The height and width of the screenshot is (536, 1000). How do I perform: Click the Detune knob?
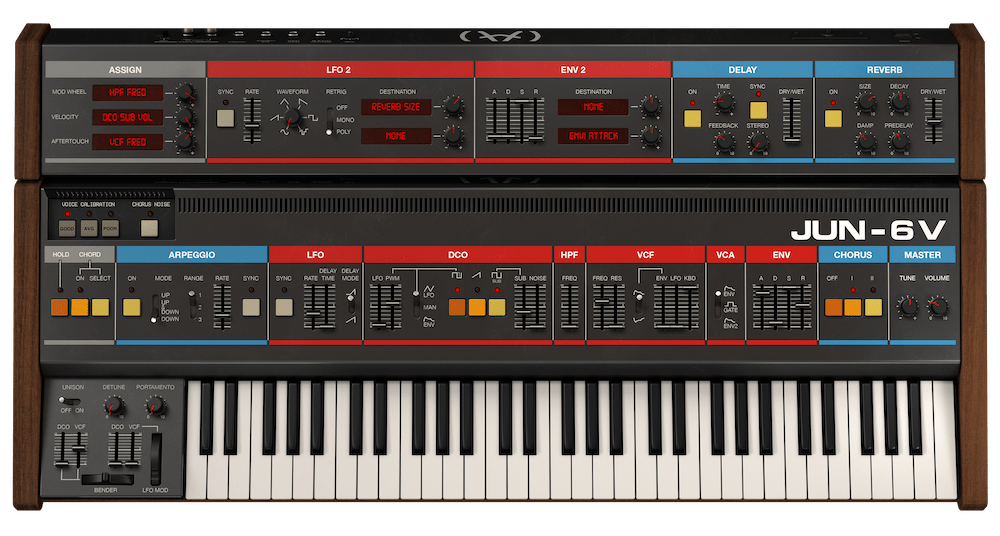click(114, 405)
